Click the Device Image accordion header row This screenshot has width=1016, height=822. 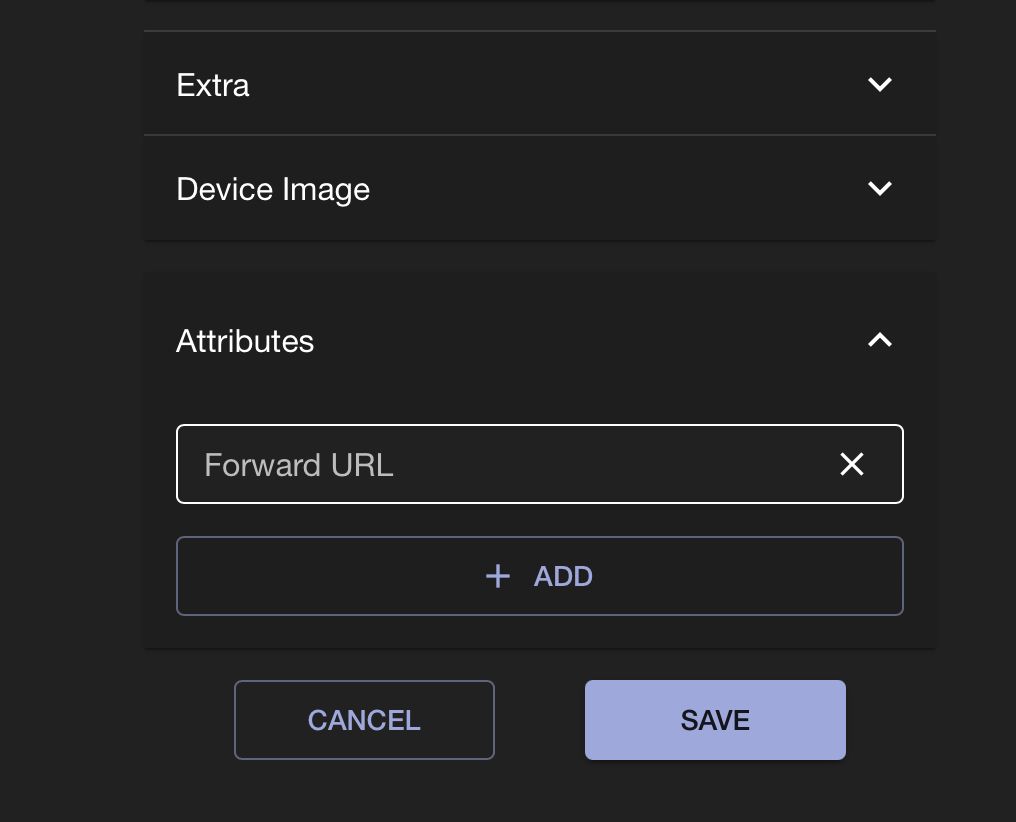(540, 189)
